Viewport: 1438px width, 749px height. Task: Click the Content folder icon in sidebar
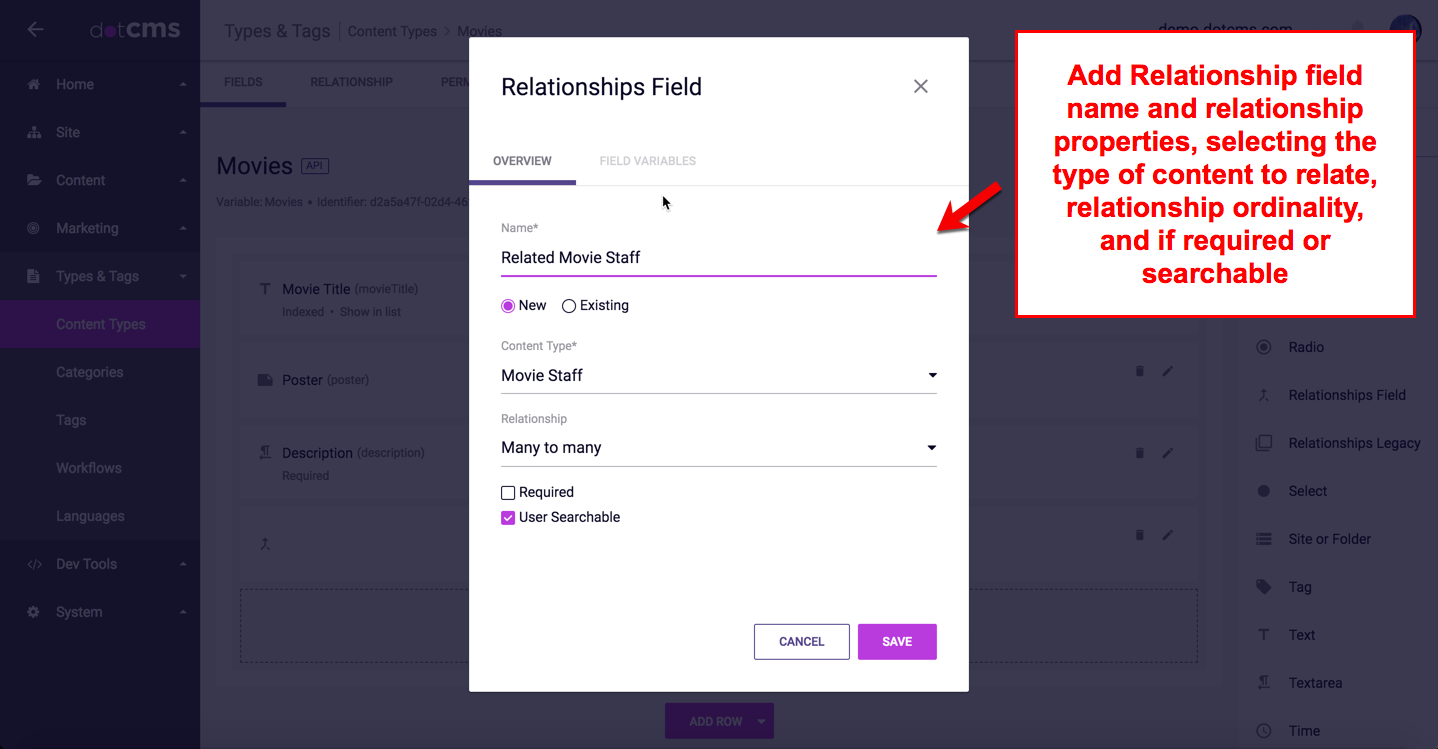click(x=34, y=181)
